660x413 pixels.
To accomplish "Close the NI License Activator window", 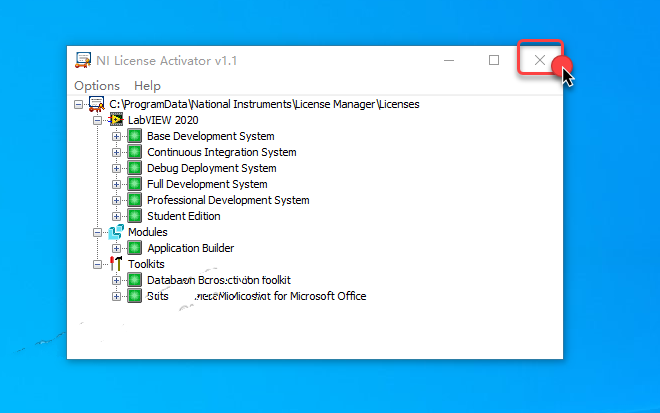I will pyautogui.click(x=540, y=60).
